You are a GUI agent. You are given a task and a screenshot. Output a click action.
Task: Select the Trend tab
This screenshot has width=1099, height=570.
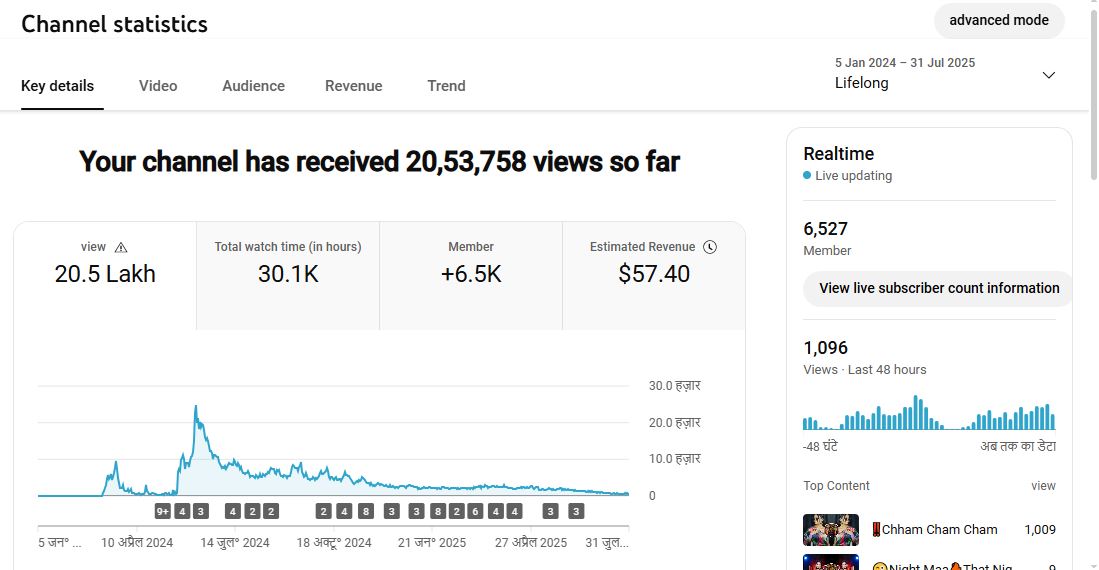point(446,86)
